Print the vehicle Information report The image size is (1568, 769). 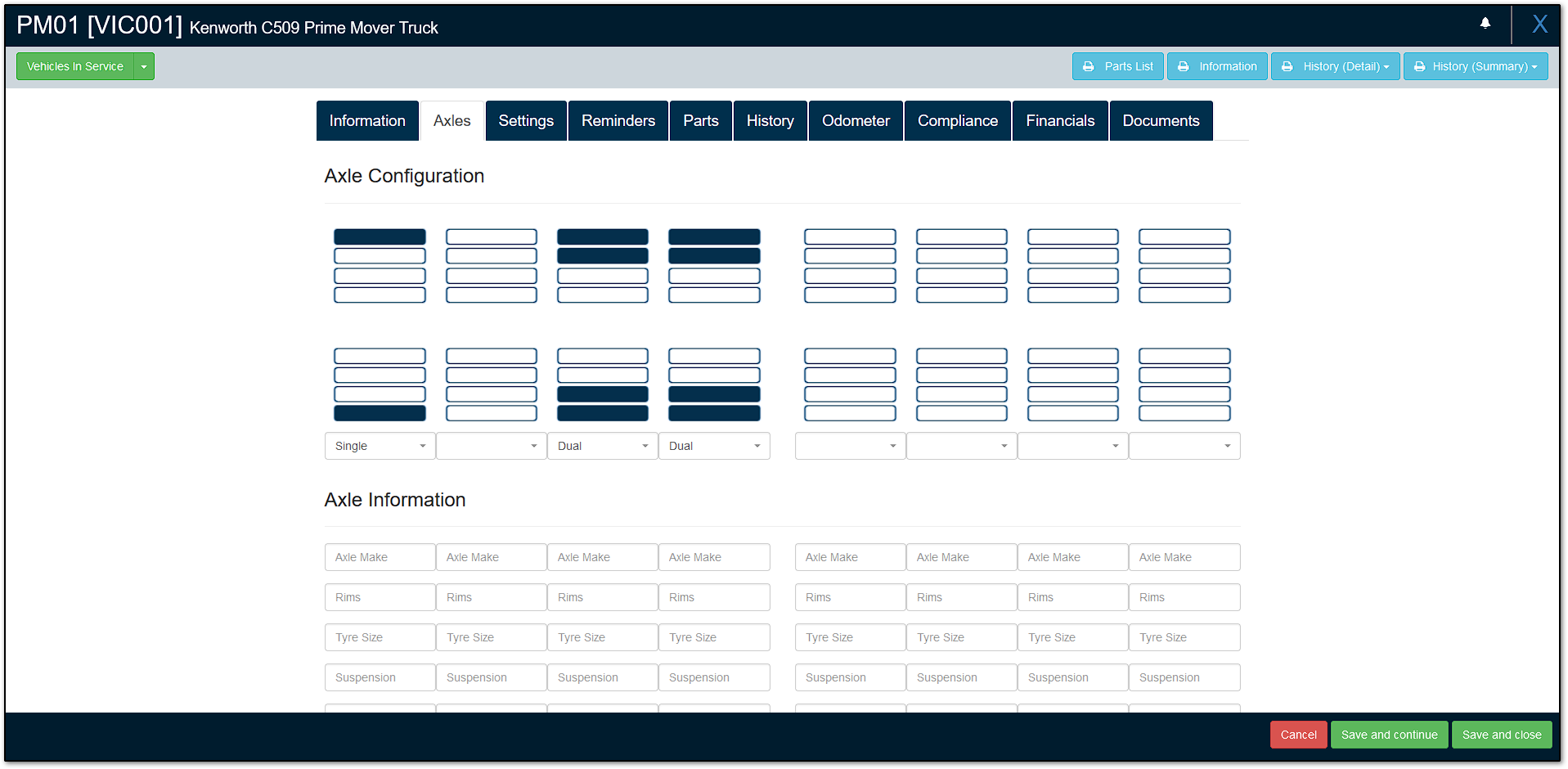(x=1216, y=66)
